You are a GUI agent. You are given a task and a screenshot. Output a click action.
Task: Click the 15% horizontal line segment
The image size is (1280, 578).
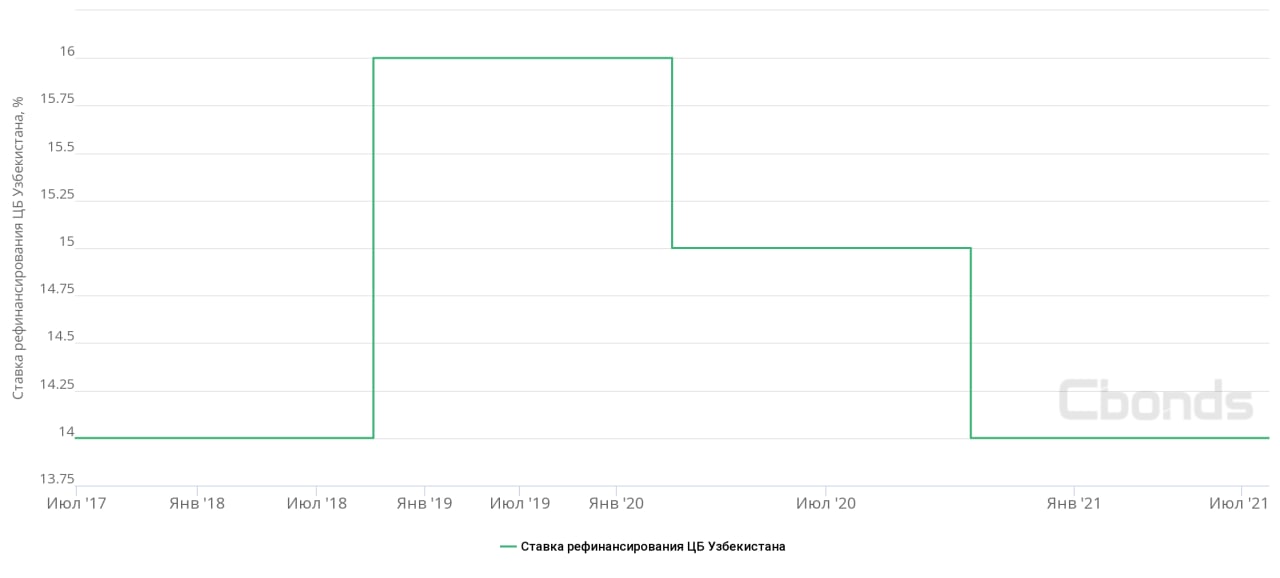pos(820,248)
